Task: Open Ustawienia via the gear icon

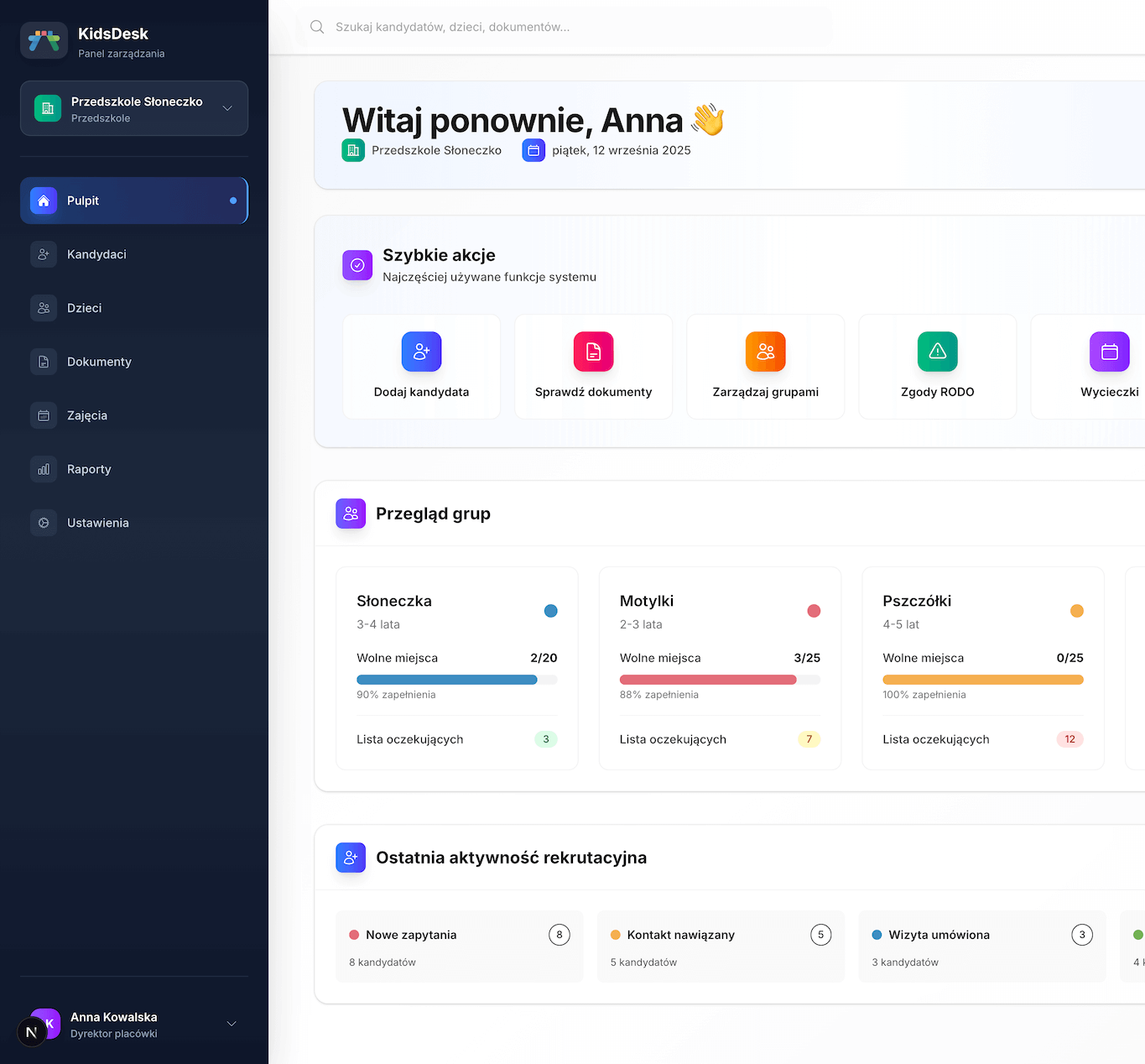Action: coord(43,523)
